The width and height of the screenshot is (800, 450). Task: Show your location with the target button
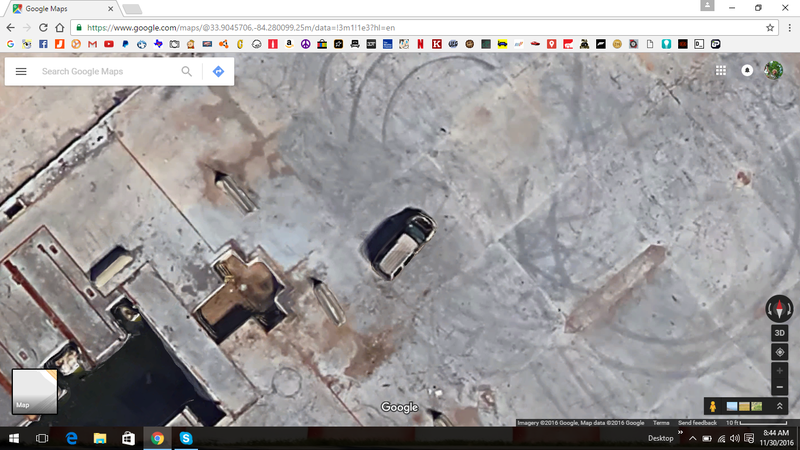coord(780,352)
